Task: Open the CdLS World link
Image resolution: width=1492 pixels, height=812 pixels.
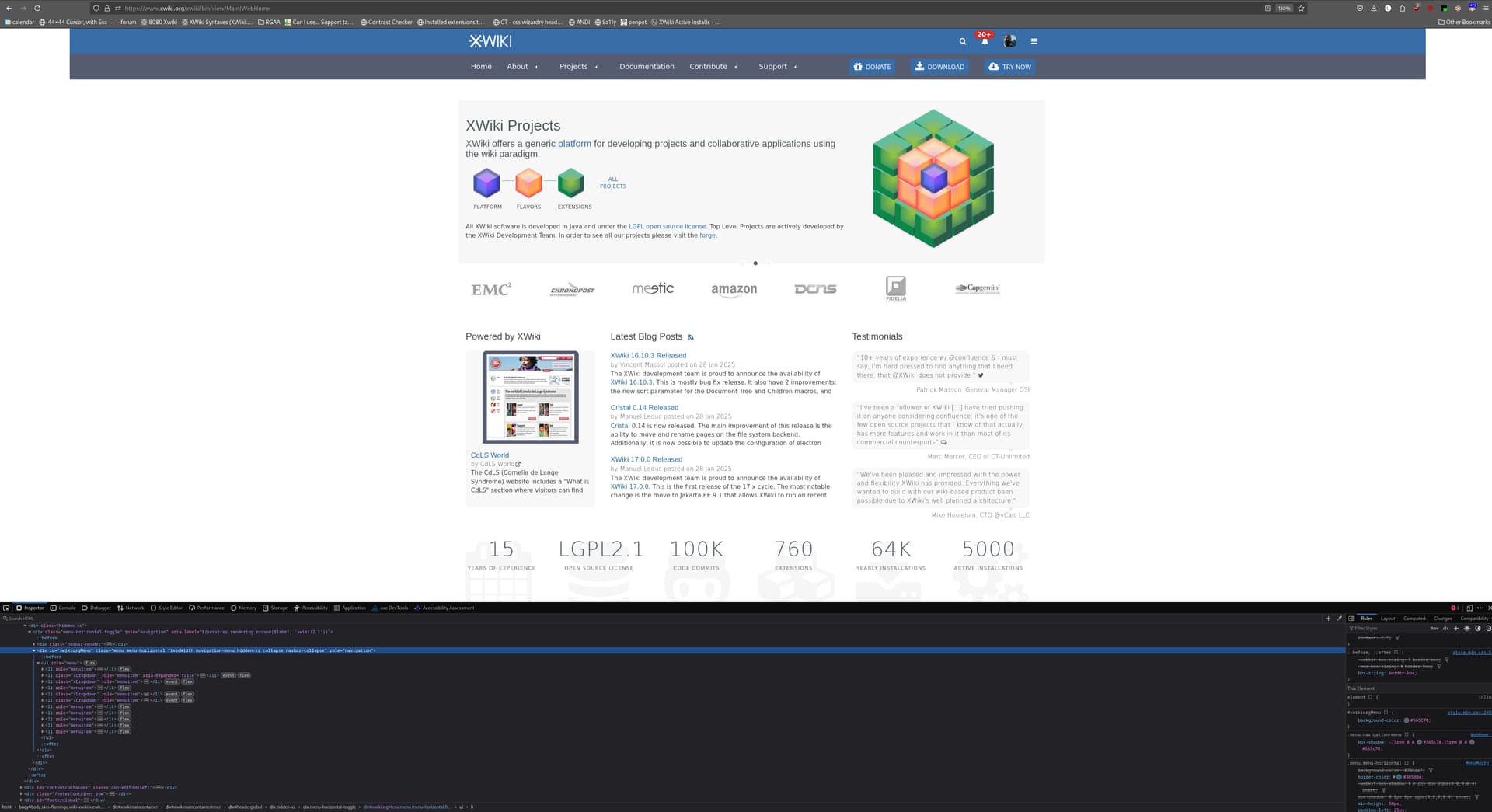Action: (490, 455)
